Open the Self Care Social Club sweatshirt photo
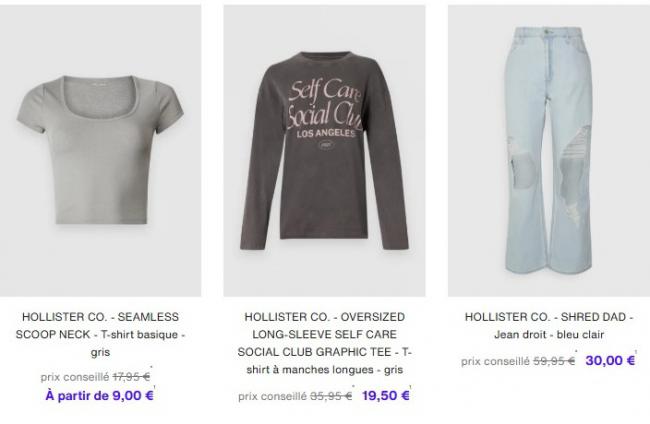This screenshot has width=650, height=424. (x=324, y=150)
